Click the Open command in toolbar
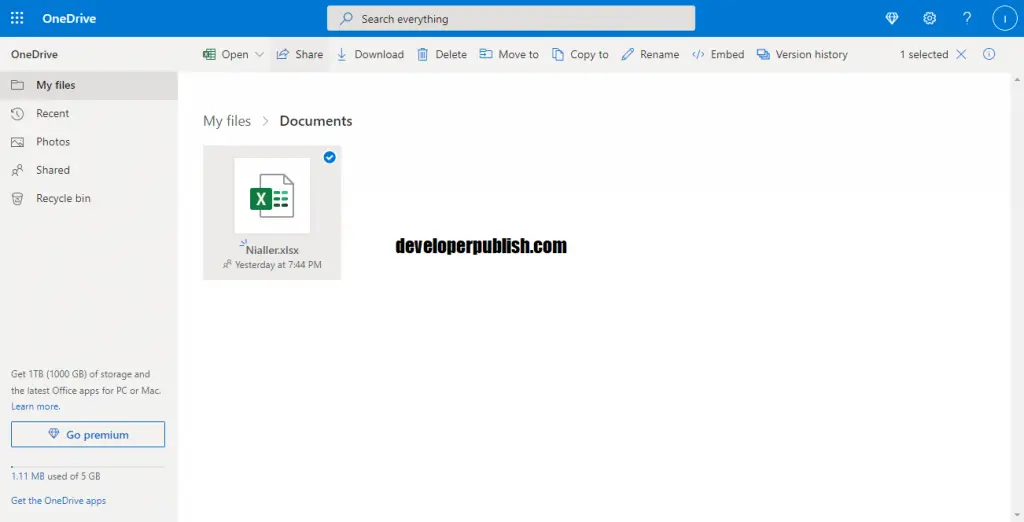Screen dimensions: 1024x522 (226, 54)
